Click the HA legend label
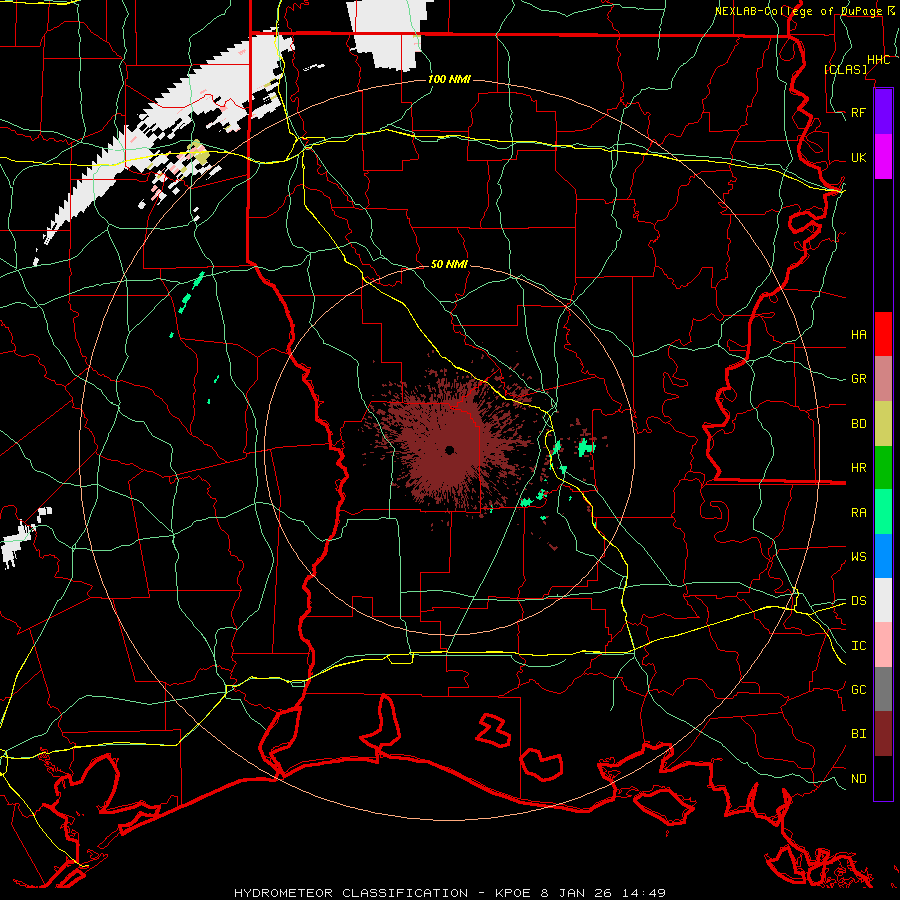Screen dimensions: 900x900 (x=858, y=334)
